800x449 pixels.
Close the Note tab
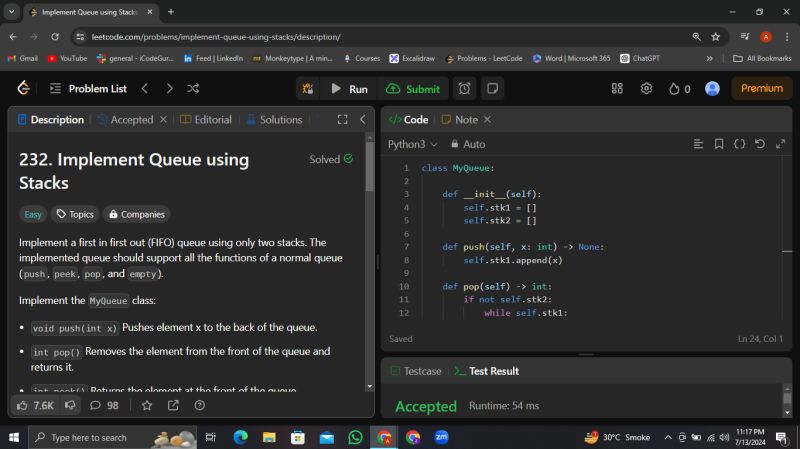487,119
